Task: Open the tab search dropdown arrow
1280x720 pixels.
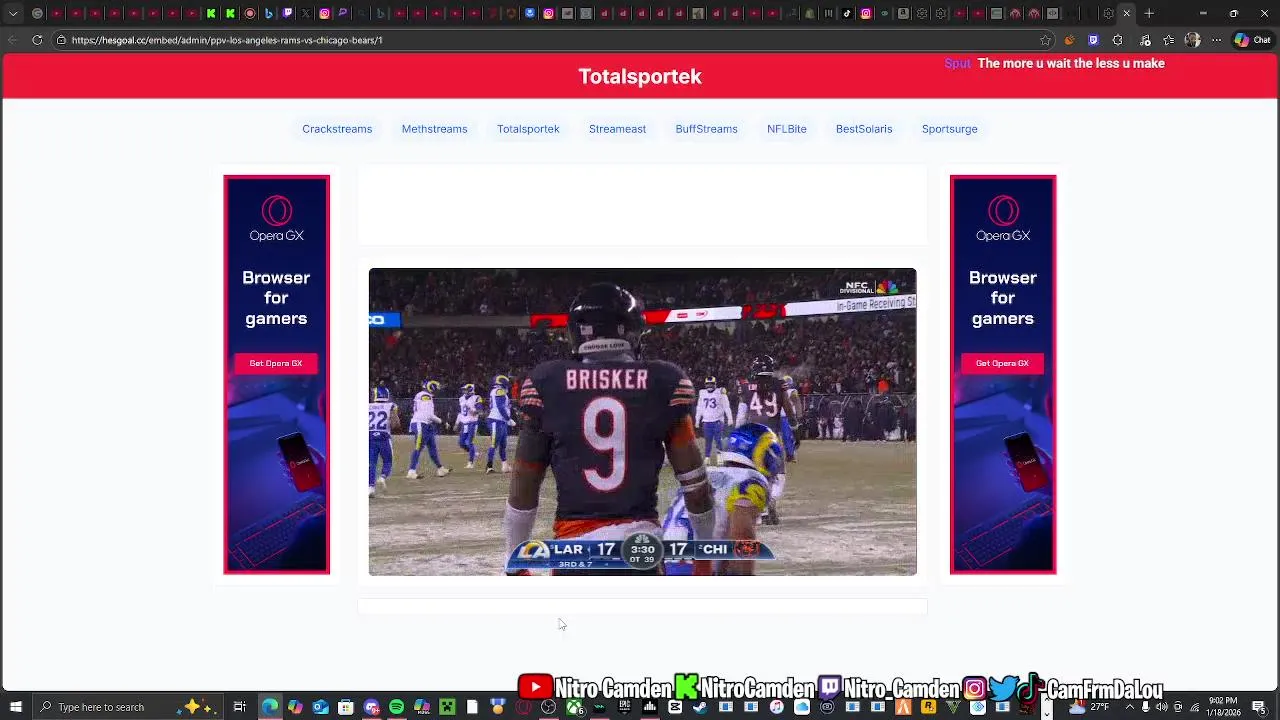Action: (13, 13)
